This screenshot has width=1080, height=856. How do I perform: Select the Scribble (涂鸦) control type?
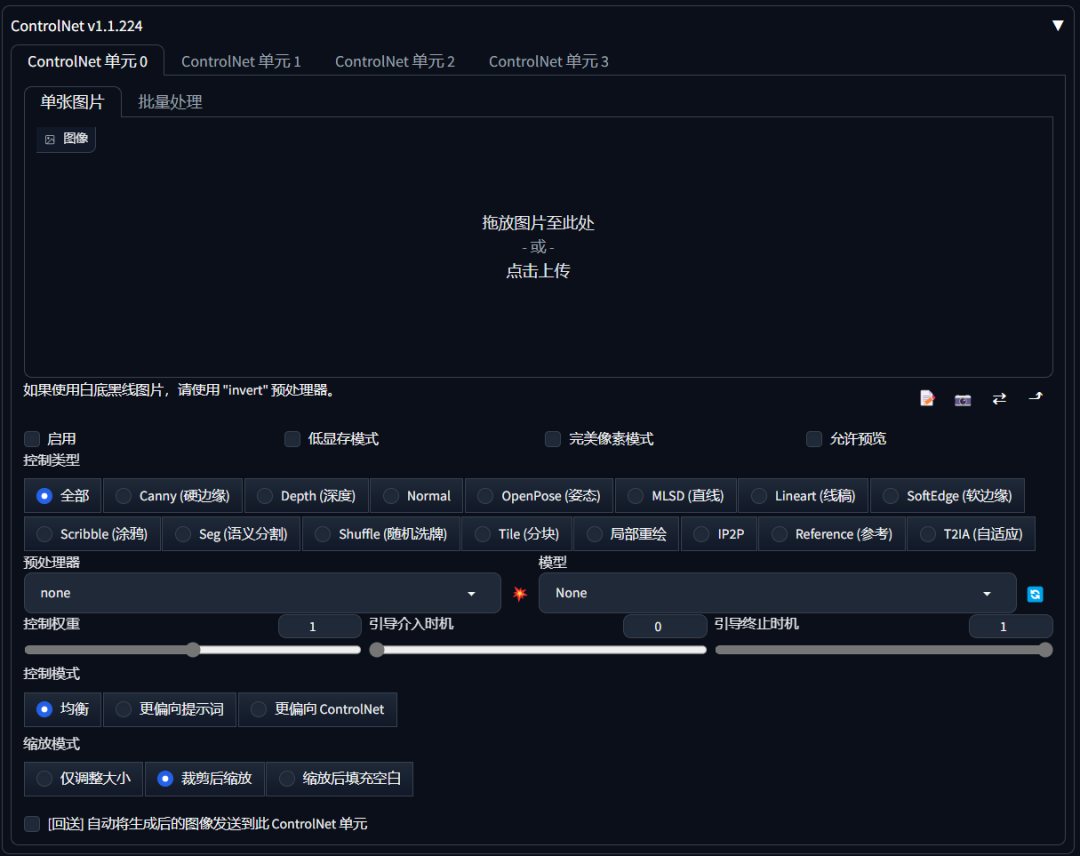point(92,534)
